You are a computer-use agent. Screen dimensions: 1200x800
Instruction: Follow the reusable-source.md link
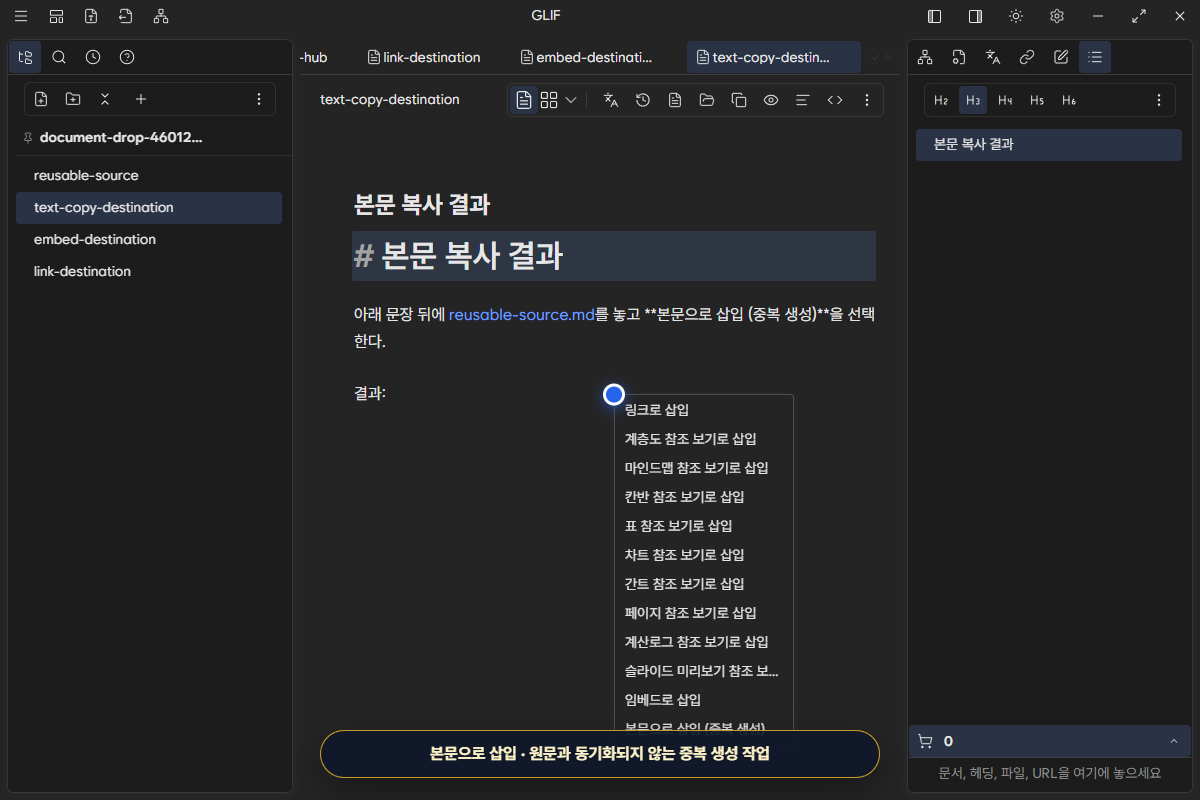click(522, 314)
